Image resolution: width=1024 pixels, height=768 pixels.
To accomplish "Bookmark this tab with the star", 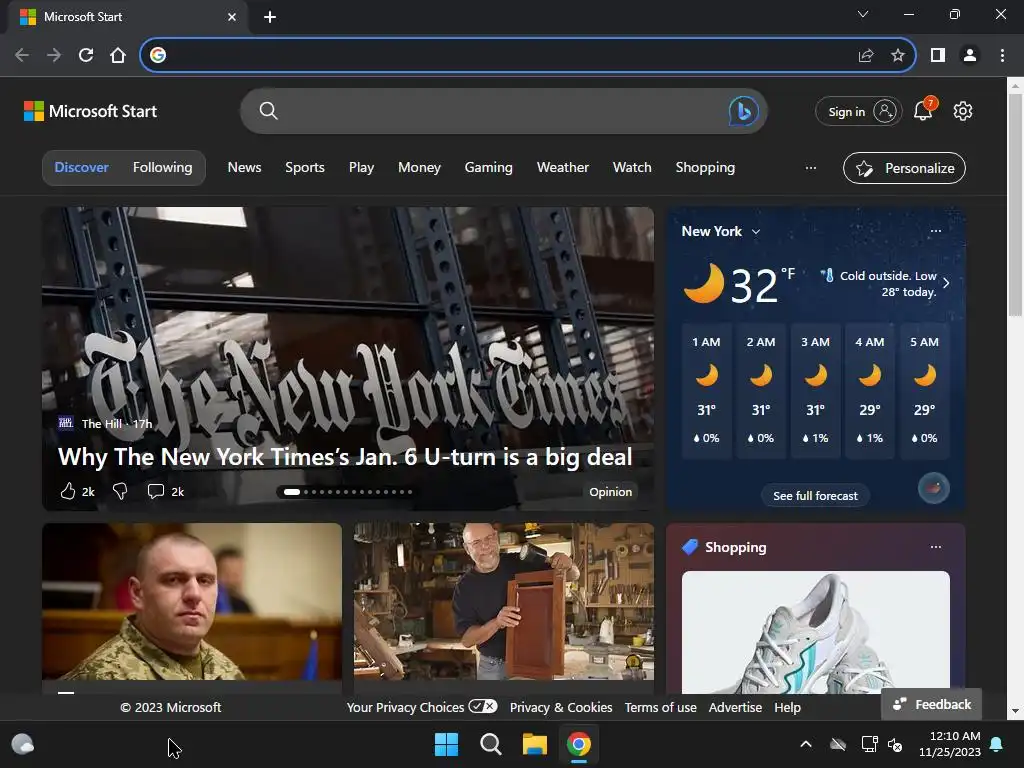I will click(x=898, y=56).
